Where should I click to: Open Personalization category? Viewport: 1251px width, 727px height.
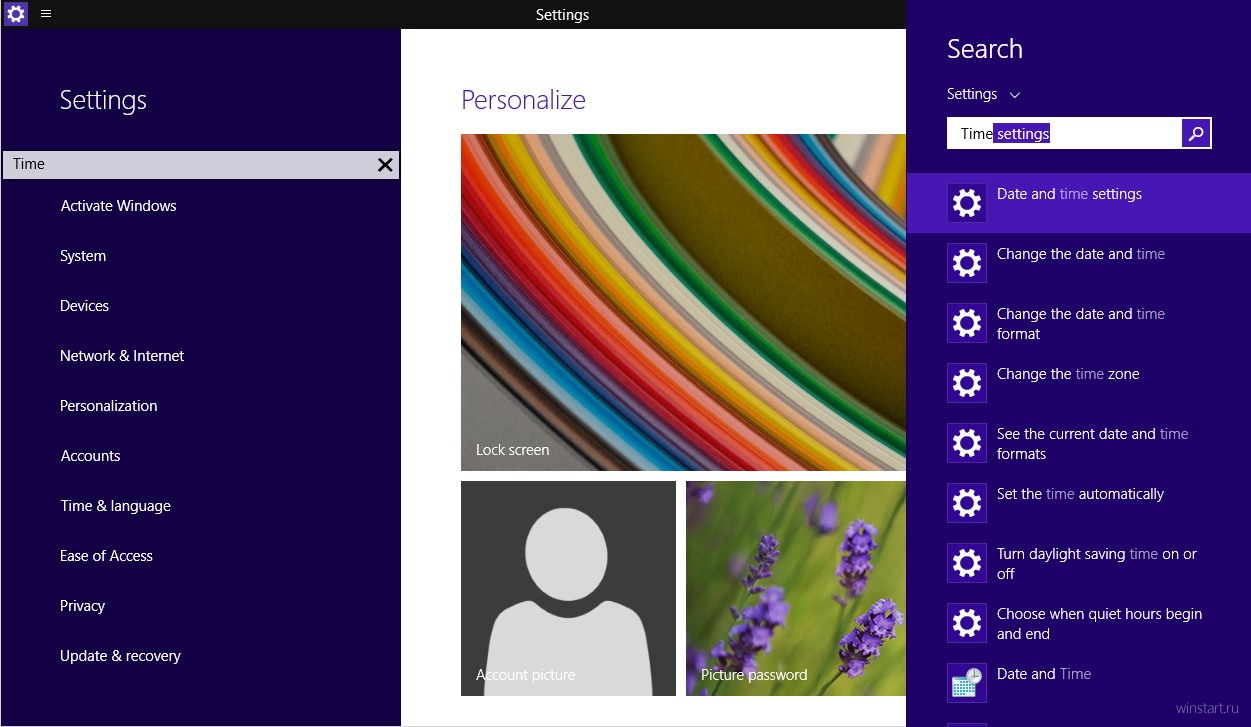109,406
